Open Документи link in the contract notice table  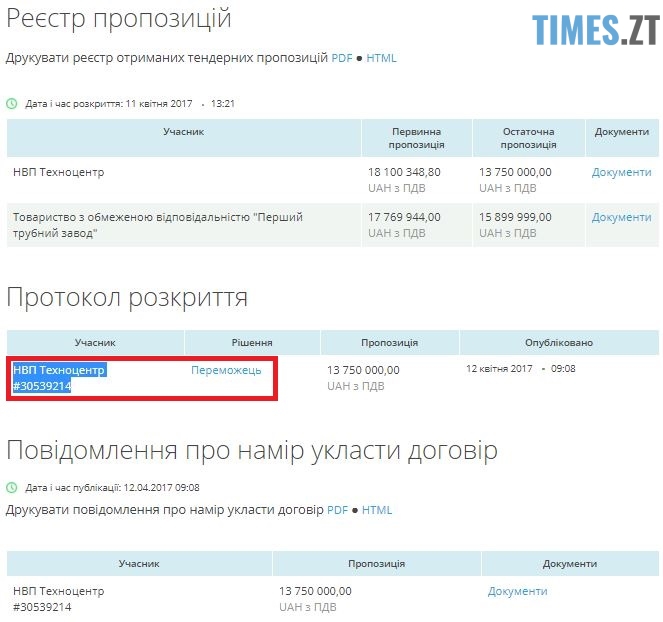pos(517,591)
